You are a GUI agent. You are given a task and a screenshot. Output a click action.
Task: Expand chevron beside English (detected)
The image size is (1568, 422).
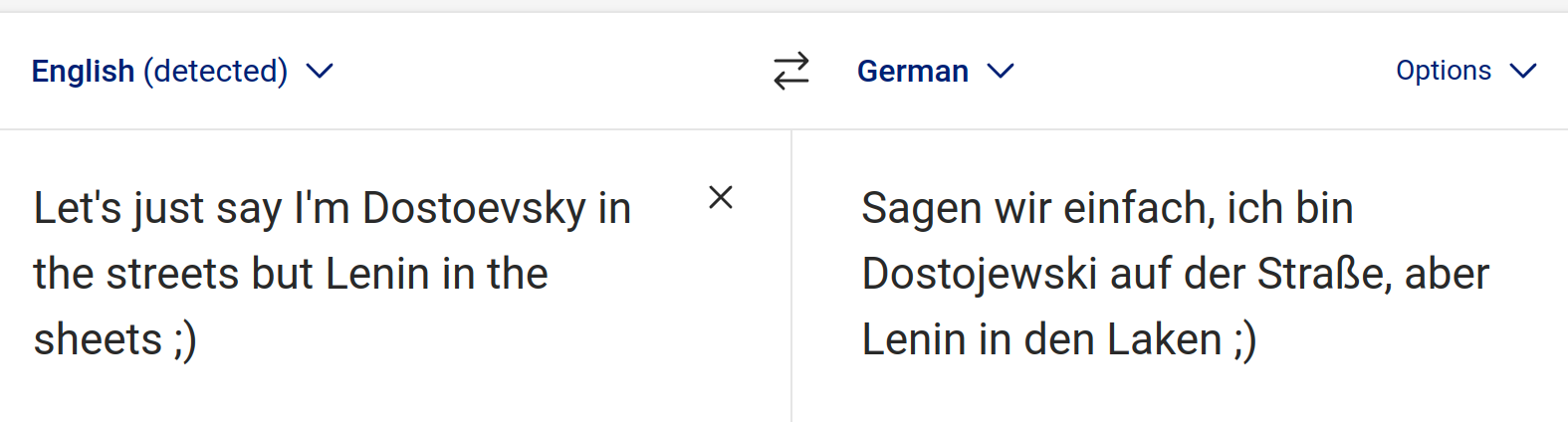320,72
